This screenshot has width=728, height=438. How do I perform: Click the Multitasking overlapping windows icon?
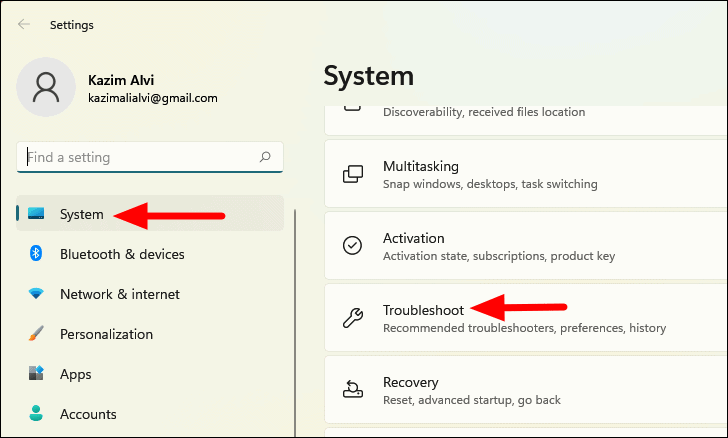(353, 174)
